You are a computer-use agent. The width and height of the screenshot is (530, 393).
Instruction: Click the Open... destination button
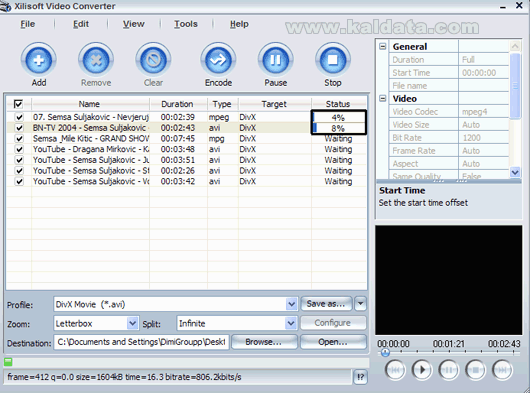333,342
